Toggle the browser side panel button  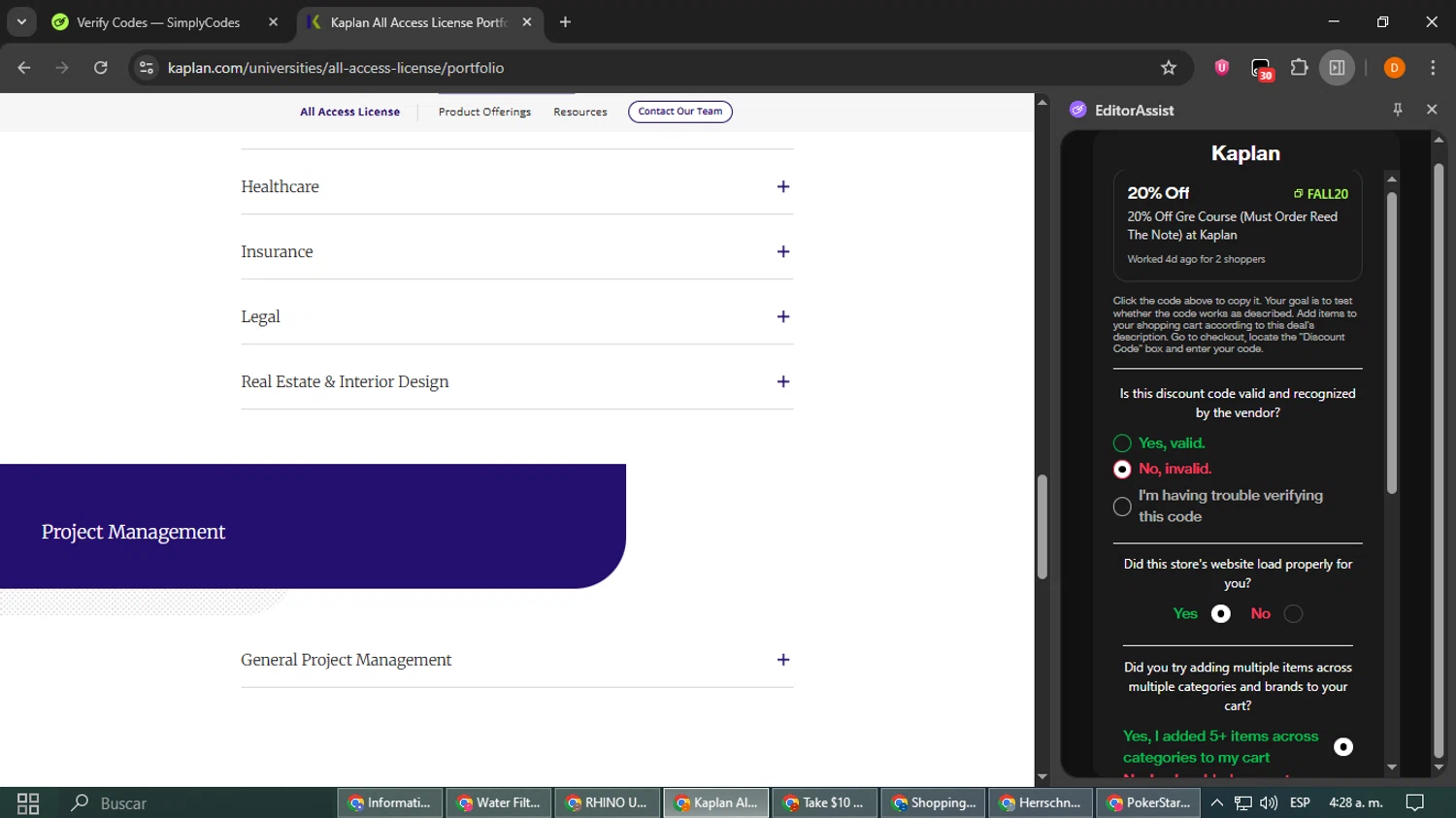coord(1337,67)
